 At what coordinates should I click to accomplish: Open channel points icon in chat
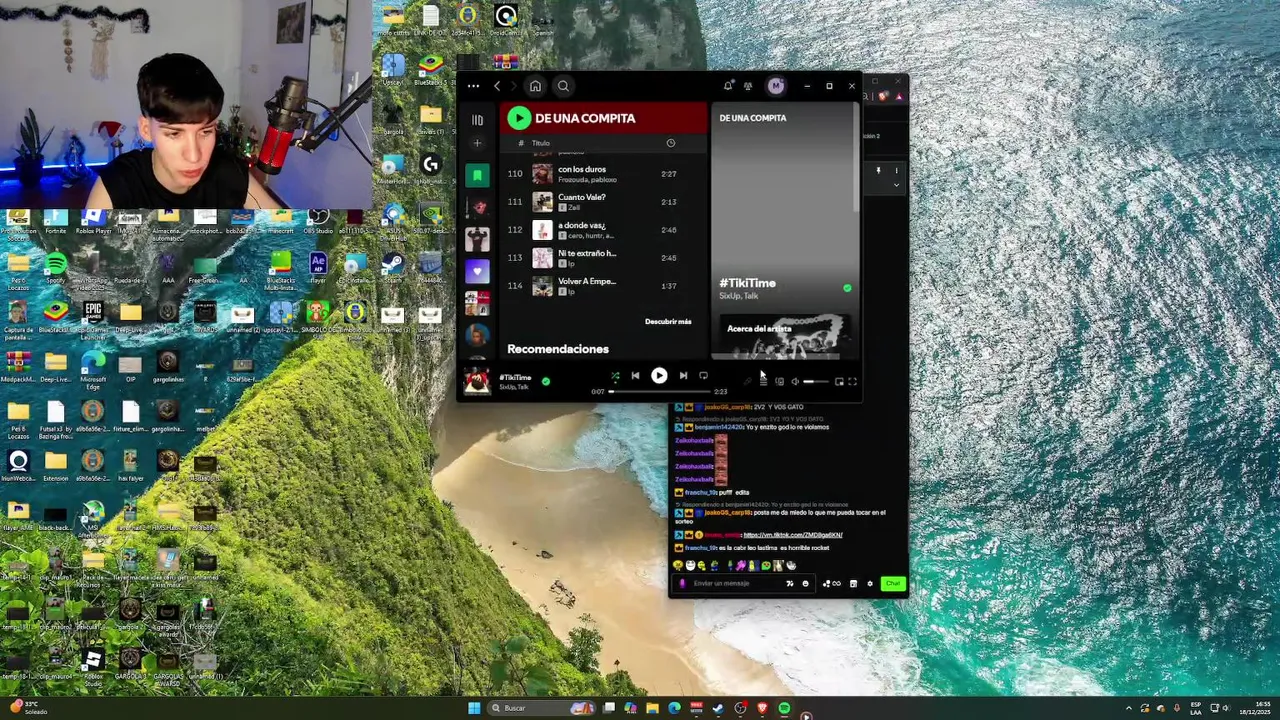831,584
